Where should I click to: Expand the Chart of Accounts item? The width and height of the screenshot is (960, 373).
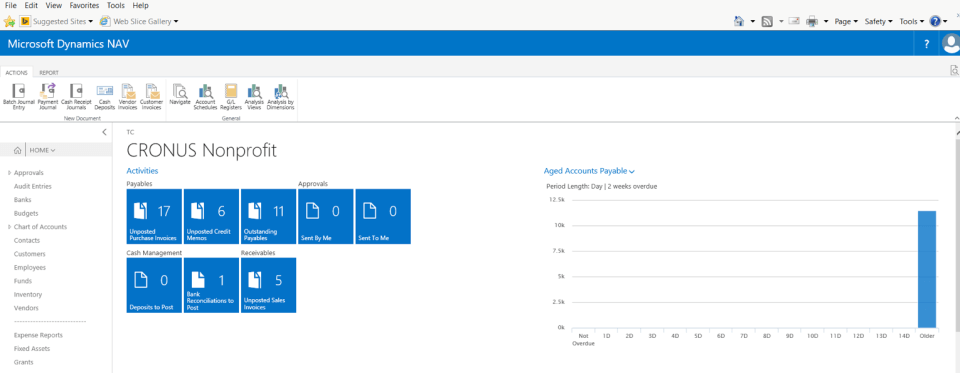9,227
